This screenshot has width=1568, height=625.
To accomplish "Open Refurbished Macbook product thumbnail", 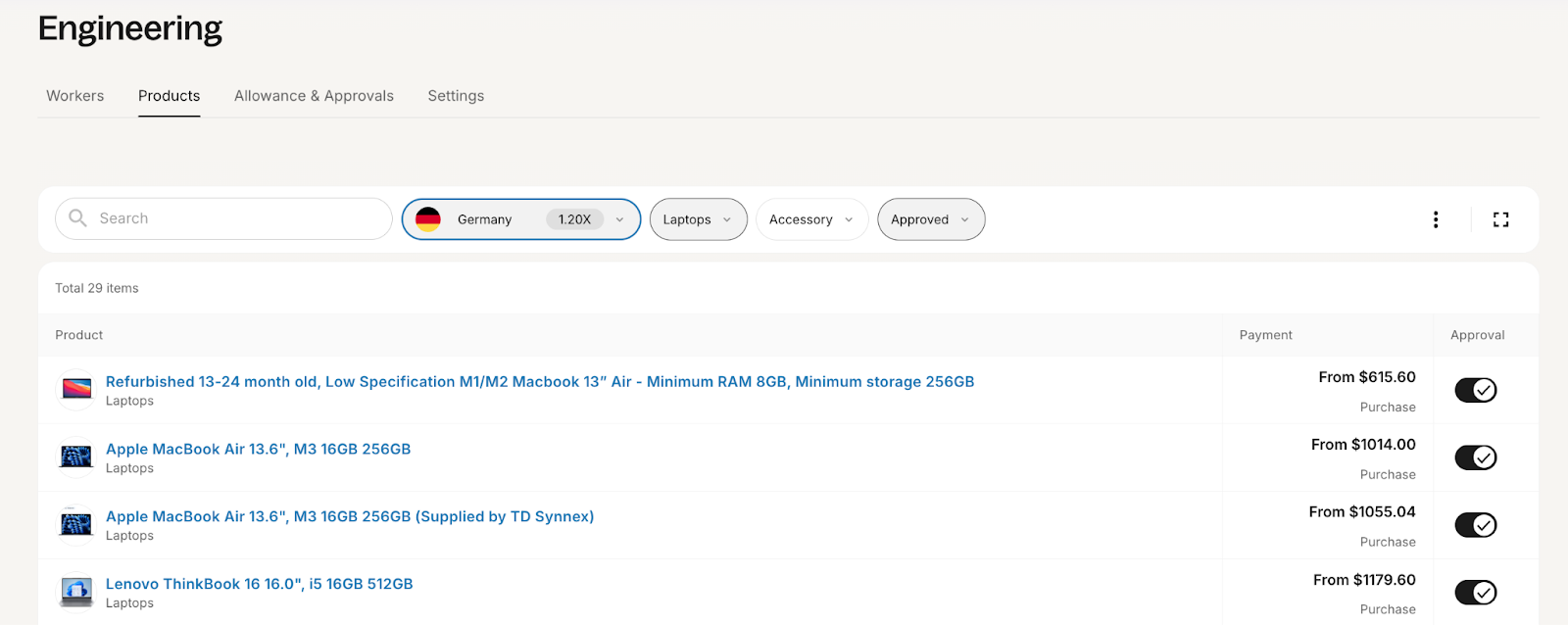I will [76, 390].
